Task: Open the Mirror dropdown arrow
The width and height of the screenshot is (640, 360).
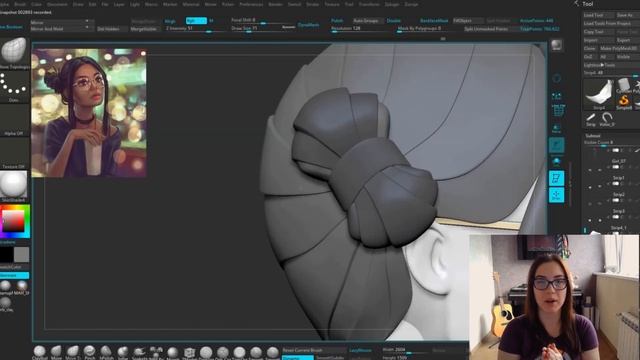Action: click(x=87, y=21)
